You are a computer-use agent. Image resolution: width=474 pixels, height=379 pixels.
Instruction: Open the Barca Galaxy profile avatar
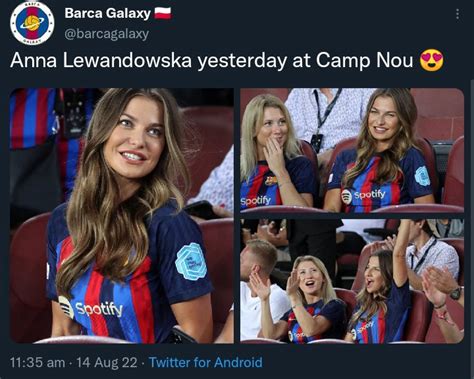point(32,23)
